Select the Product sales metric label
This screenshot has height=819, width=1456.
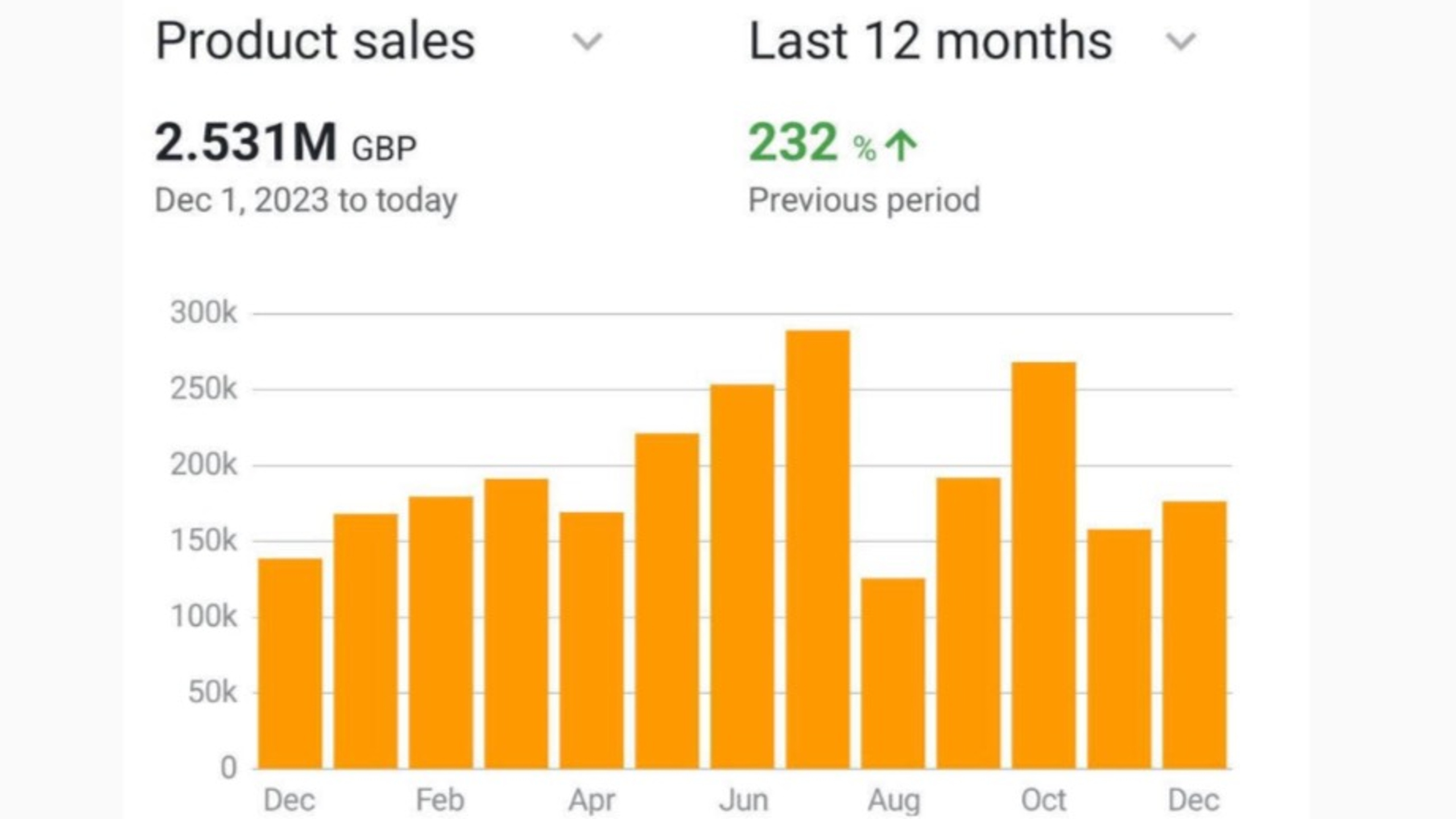[315, 41]
